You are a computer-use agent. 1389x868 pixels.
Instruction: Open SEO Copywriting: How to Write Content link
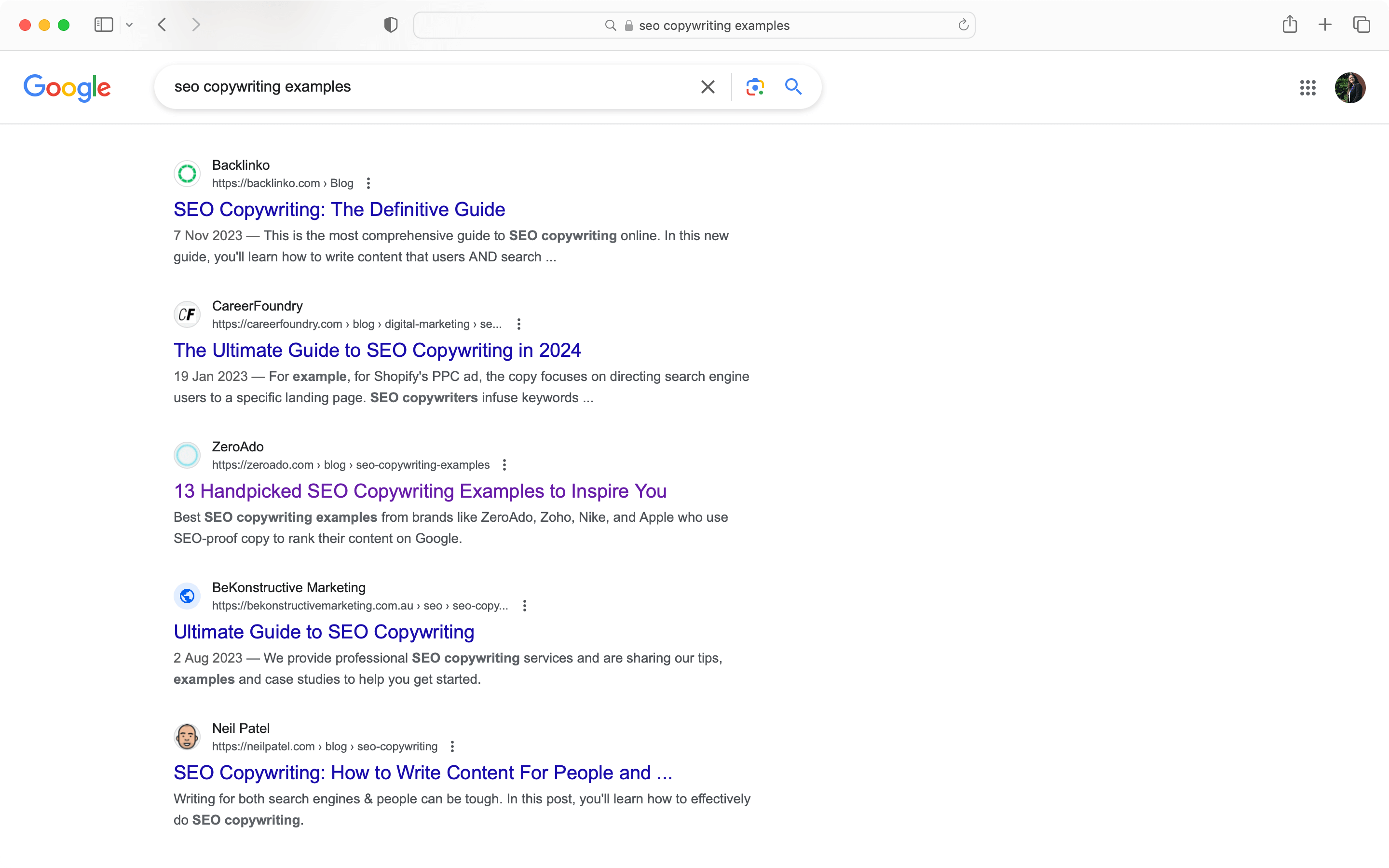[423, 773]
